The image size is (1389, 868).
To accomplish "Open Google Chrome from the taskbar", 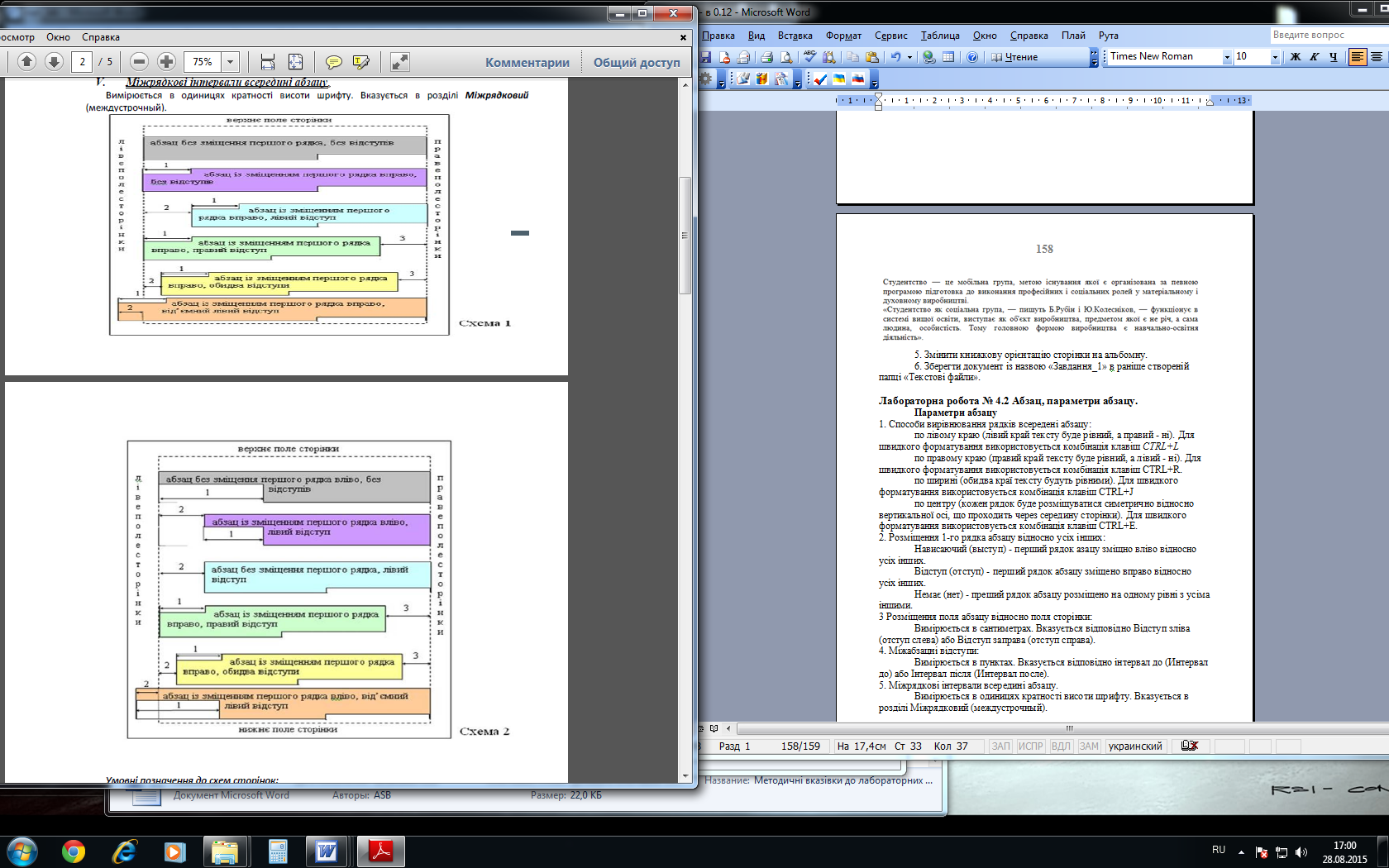I will [74, 851].
